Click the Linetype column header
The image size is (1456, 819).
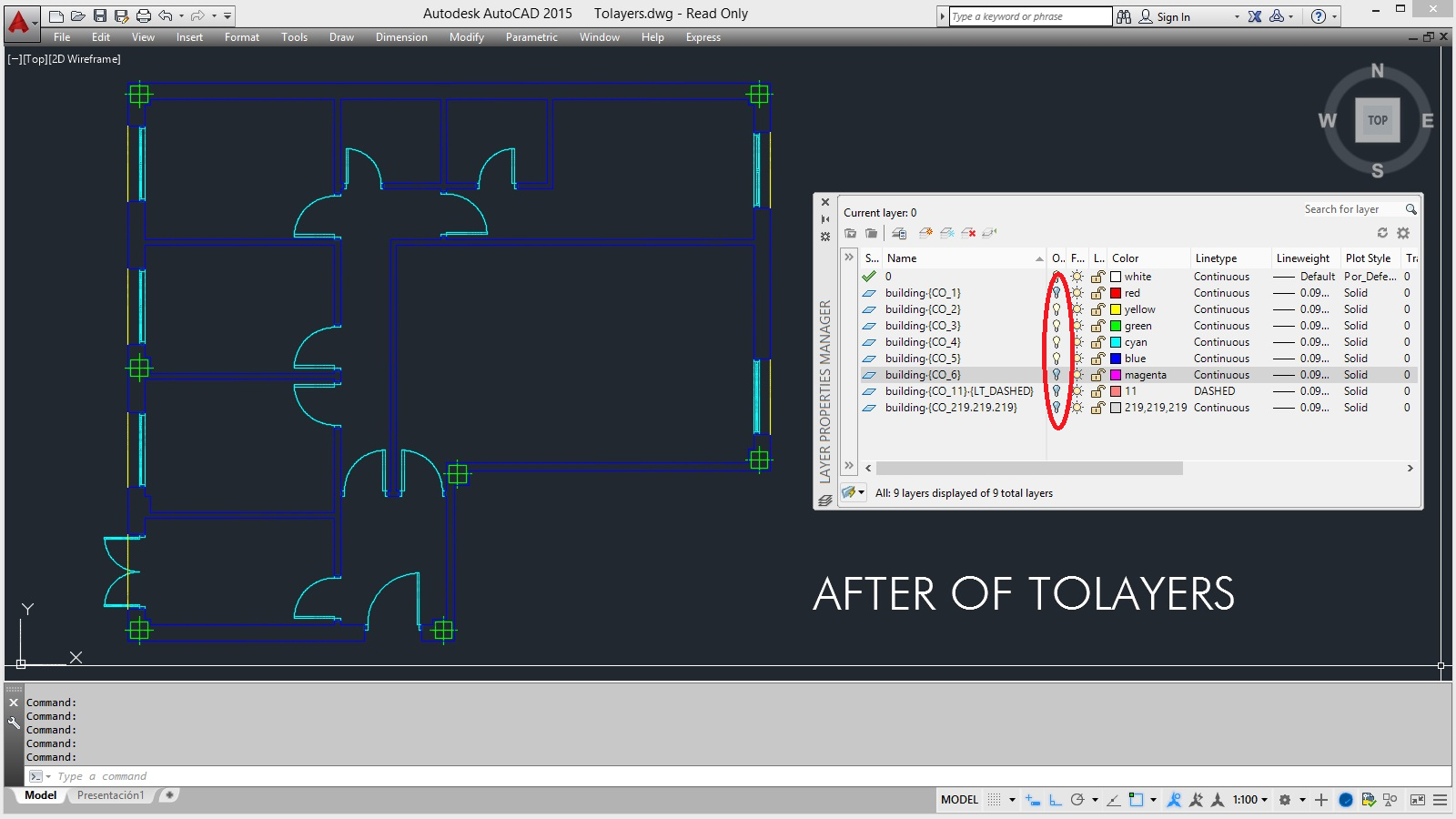point(1229,258)
